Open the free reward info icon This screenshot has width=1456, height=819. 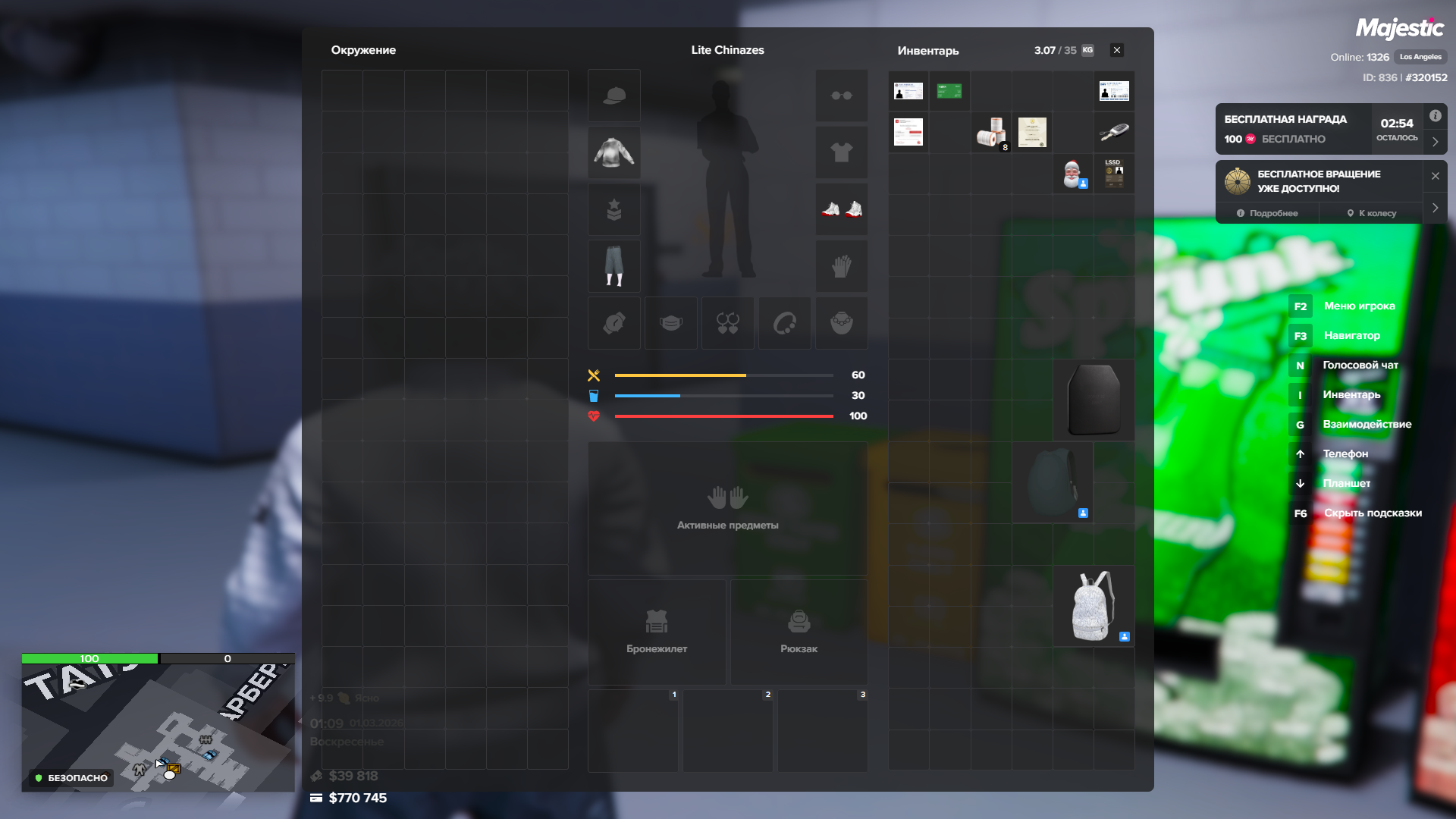coord(1435,116)
